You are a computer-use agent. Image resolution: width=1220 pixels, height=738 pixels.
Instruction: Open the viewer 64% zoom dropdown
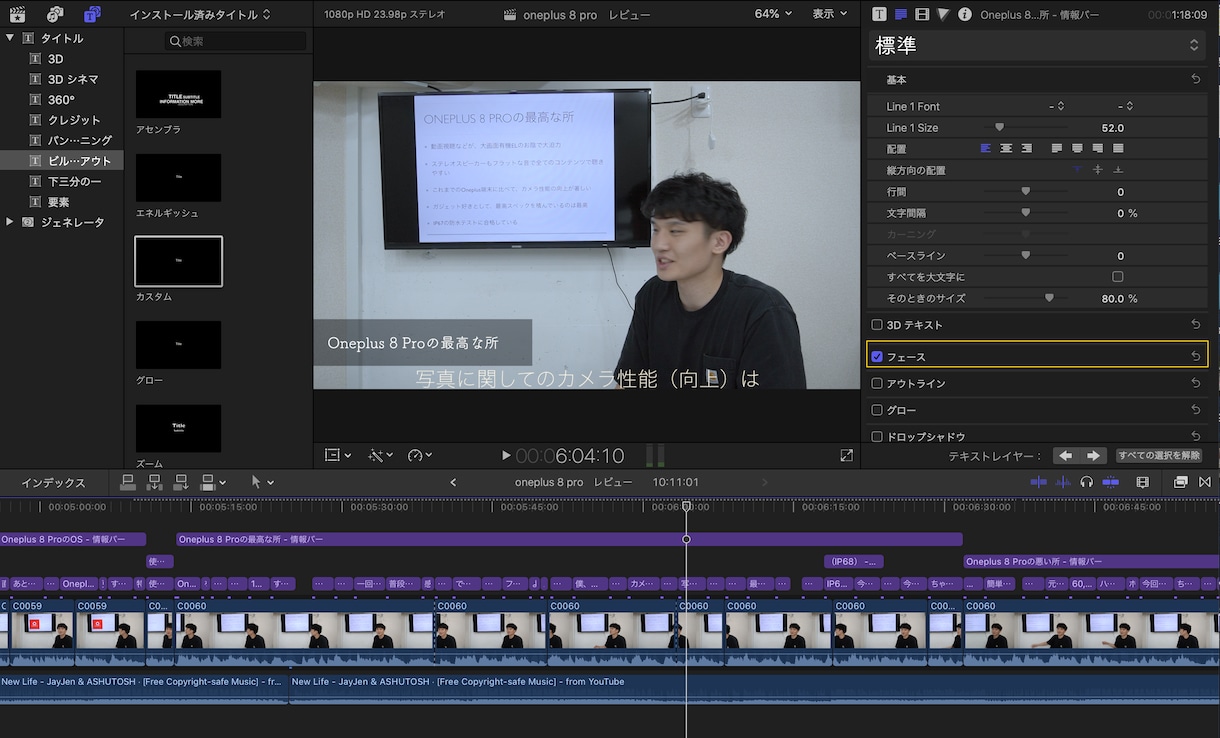773,14
